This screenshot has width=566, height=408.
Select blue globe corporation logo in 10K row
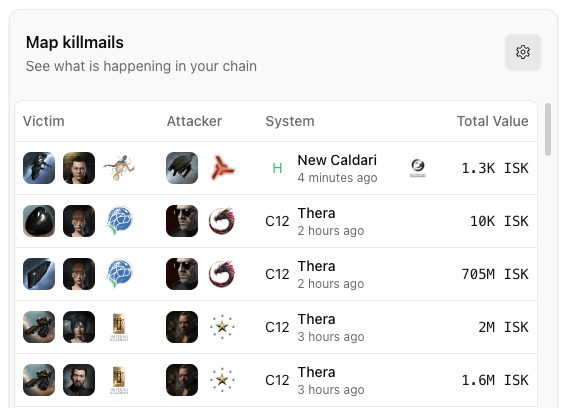[119, 221]
